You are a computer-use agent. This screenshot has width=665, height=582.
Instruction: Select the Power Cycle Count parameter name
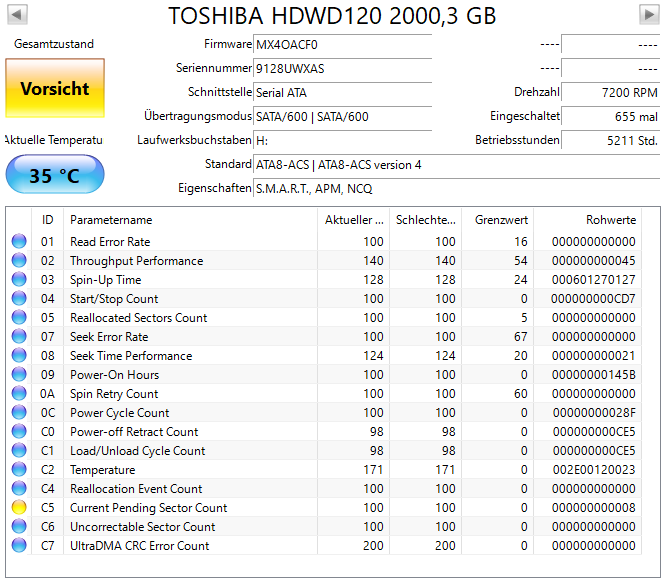(x=120, y=412)
